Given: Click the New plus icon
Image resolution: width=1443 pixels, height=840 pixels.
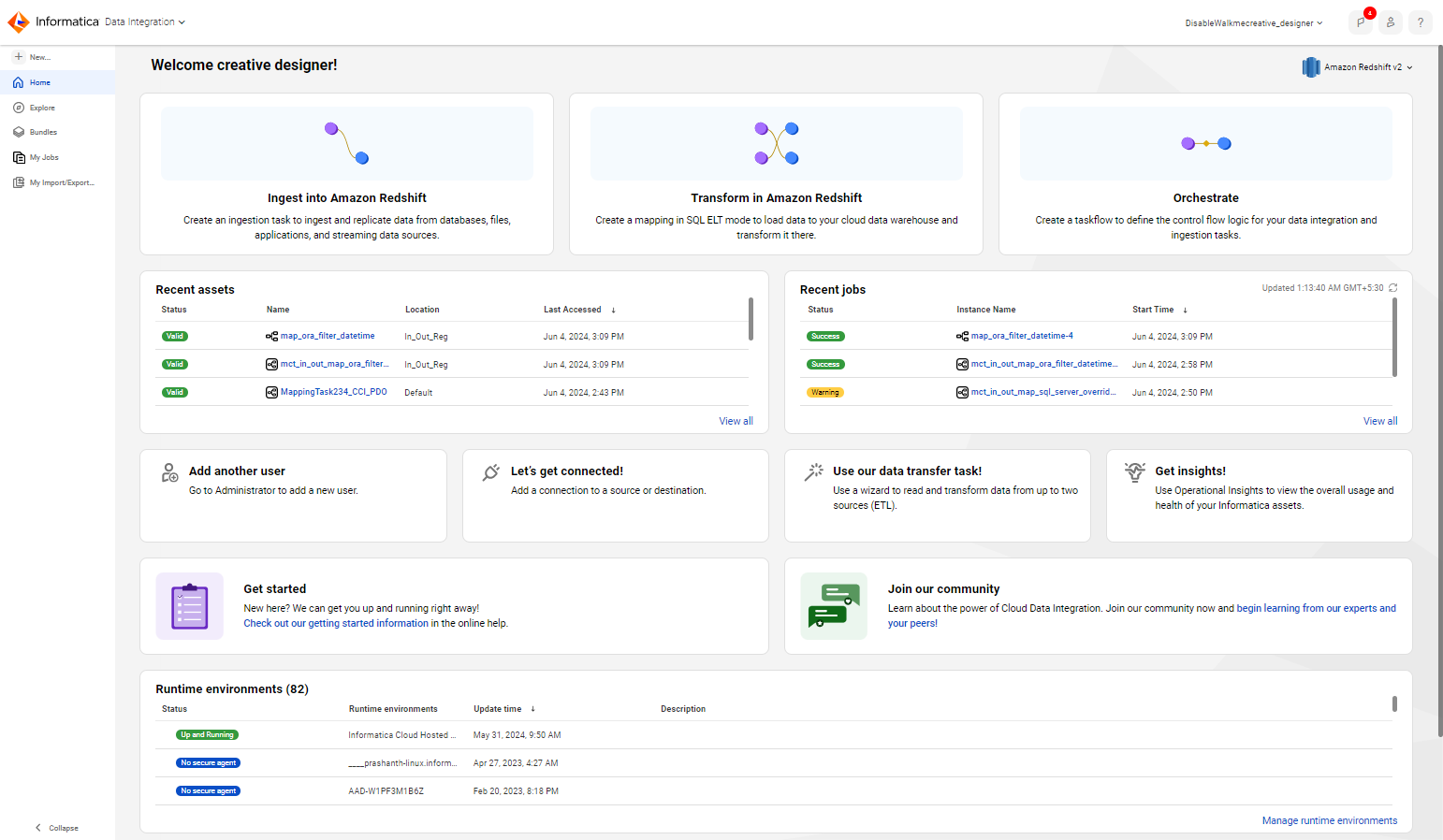Looking at the screenshot, I should (x=18, y=57).
